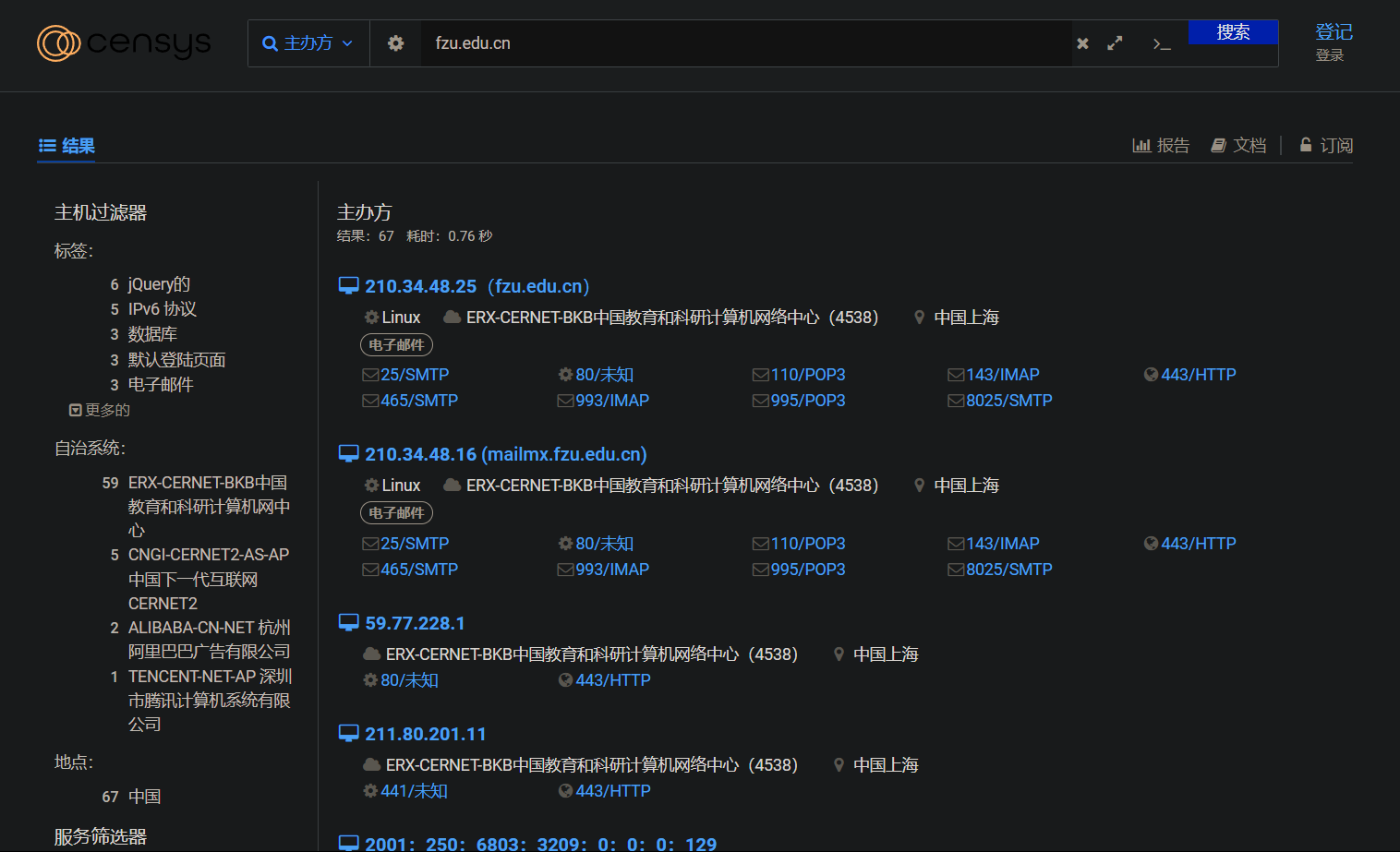Select the 结果 results tab
Screen dimensions: 1400x852
(66, 146)
